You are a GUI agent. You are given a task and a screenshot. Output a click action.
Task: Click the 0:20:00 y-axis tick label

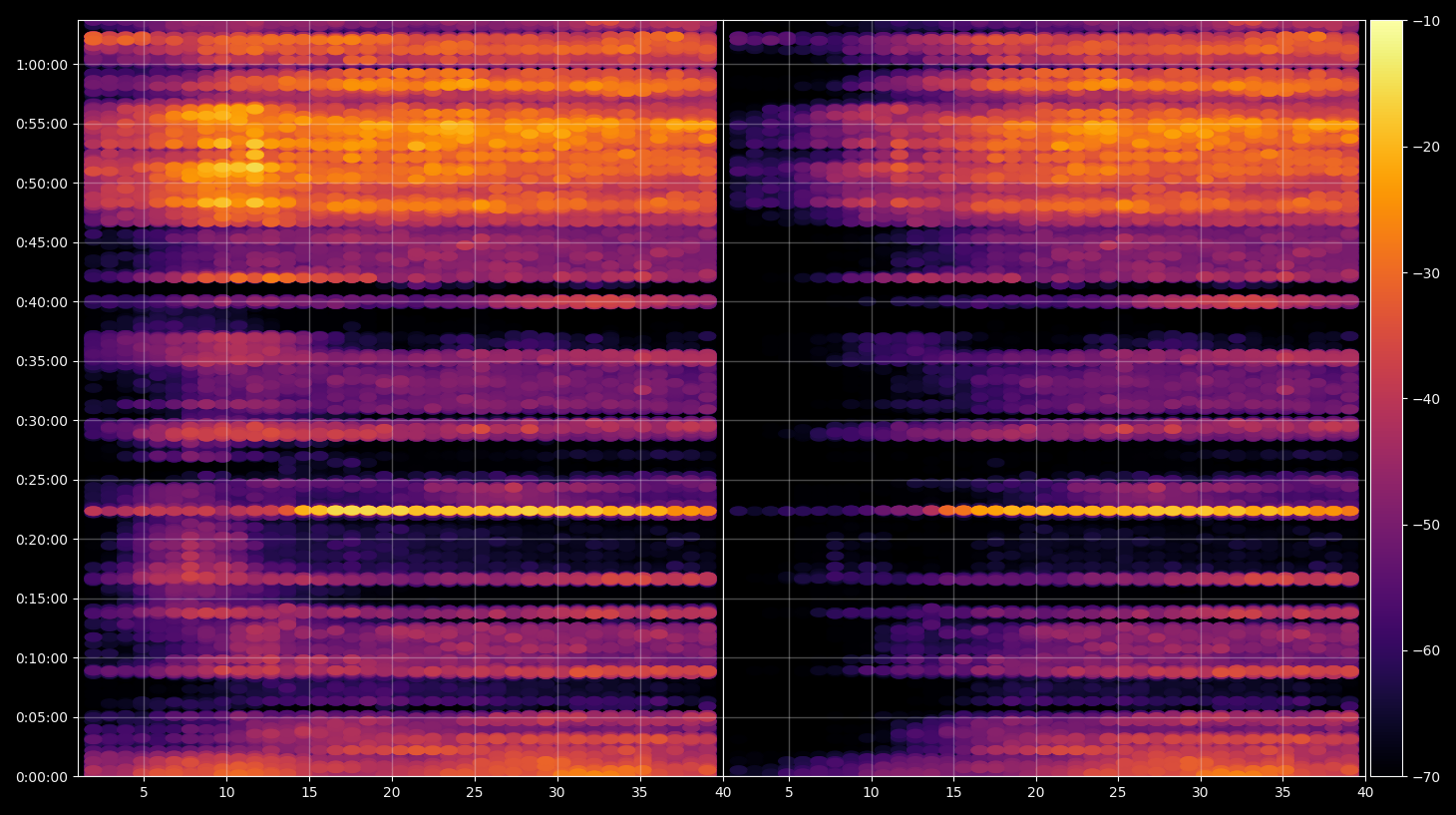42,540
